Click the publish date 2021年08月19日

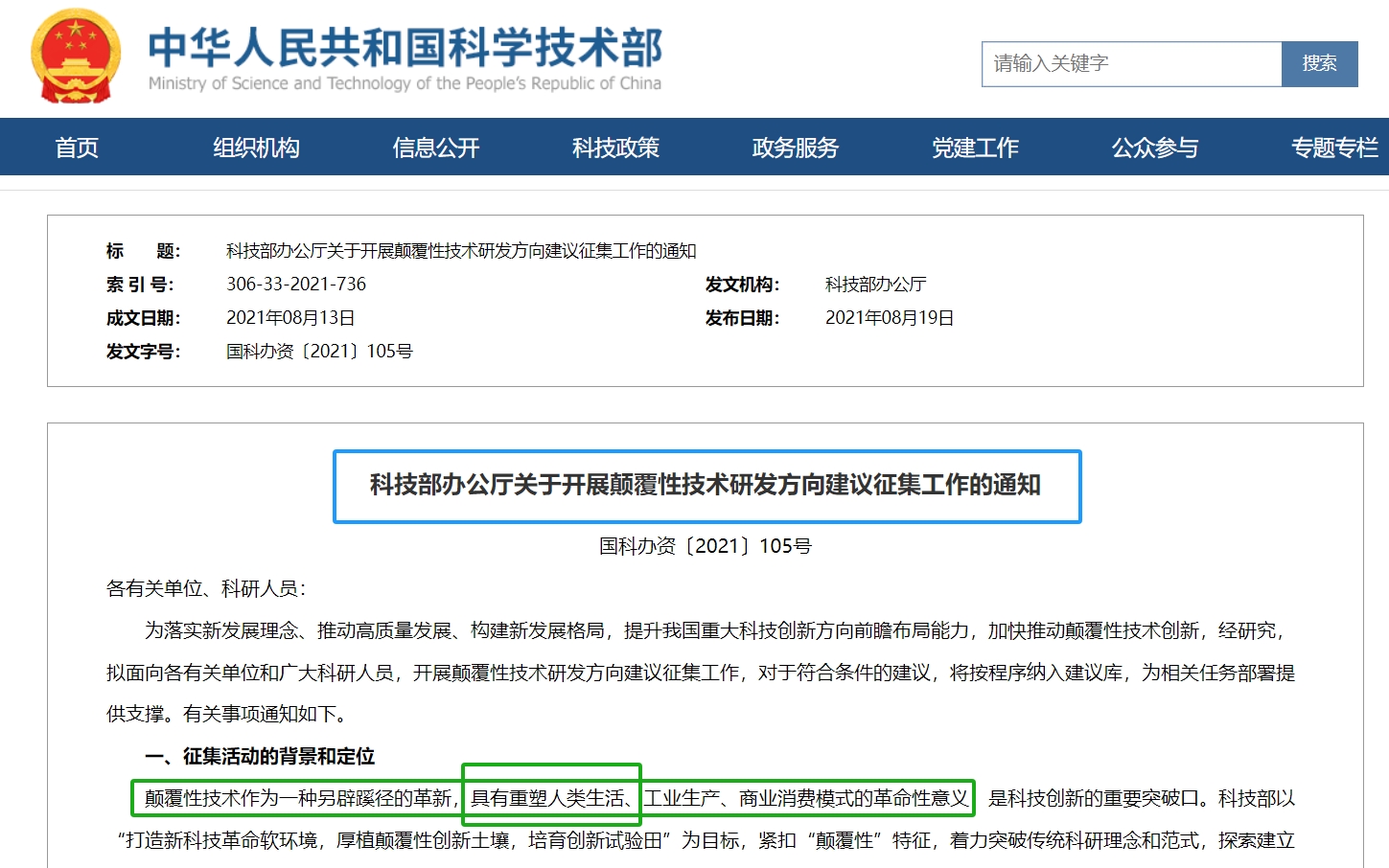coord(890,318)
